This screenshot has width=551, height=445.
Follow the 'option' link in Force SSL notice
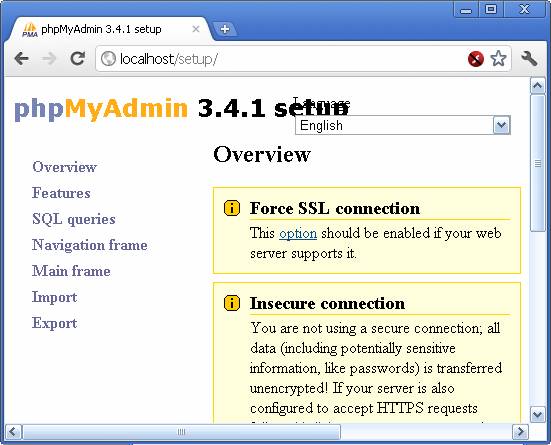[x=298, y=233]
